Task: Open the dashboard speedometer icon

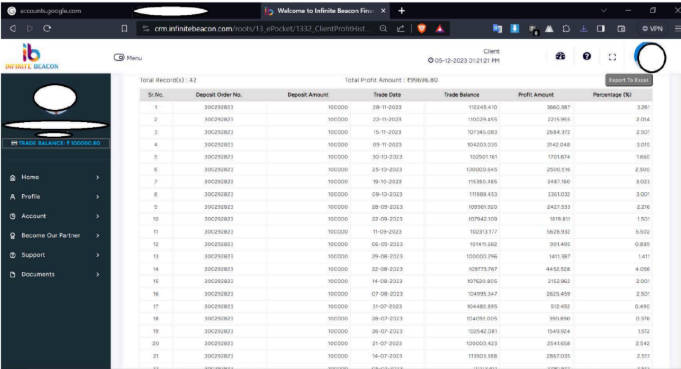Action: click(x=560, y=56)
